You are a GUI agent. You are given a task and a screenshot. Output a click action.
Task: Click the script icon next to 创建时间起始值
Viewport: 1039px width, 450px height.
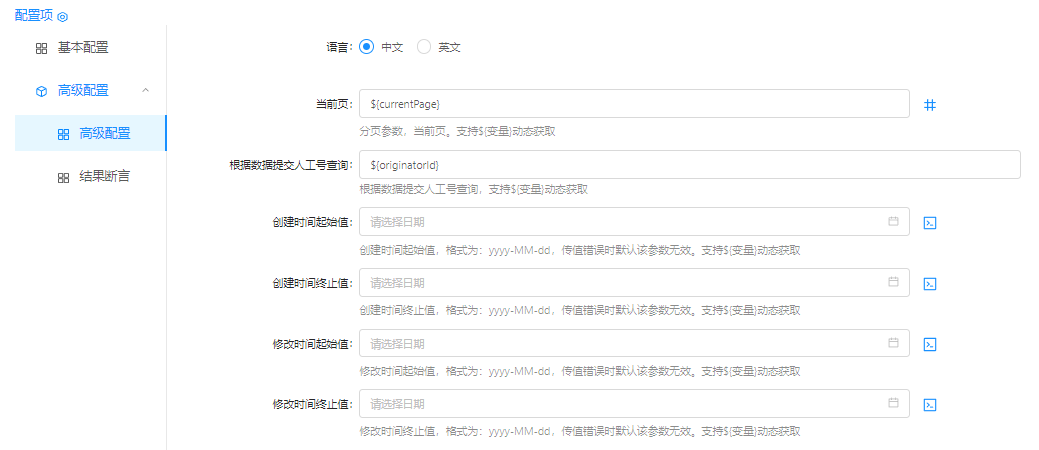(929, 222)
